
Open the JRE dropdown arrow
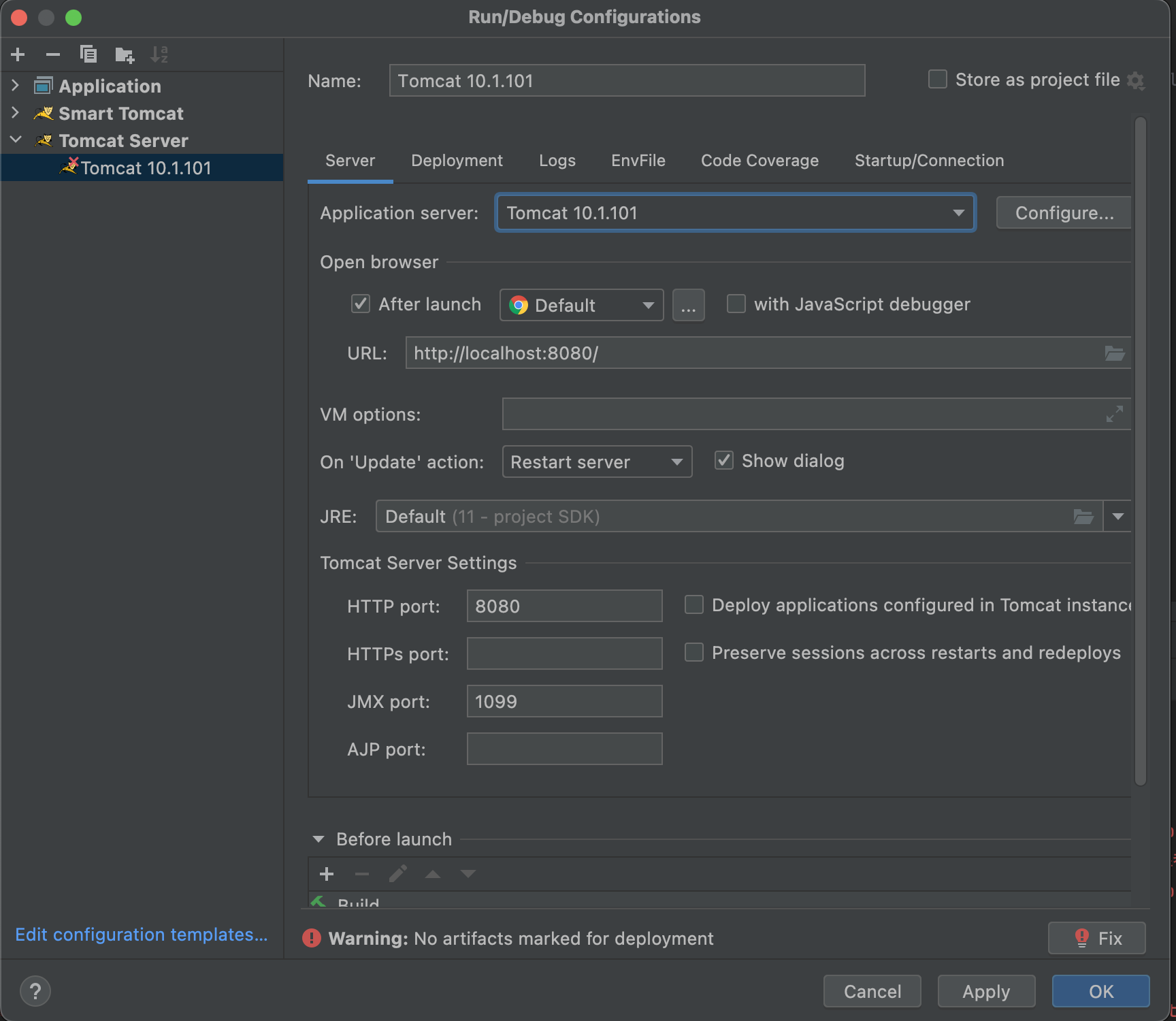pyautogui.click(x=1117, y=517)
